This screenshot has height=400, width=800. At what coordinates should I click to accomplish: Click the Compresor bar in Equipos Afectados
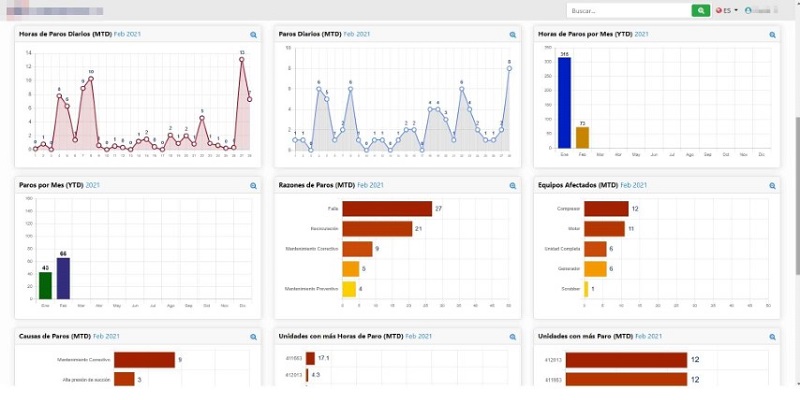click(x=606, y=208)
